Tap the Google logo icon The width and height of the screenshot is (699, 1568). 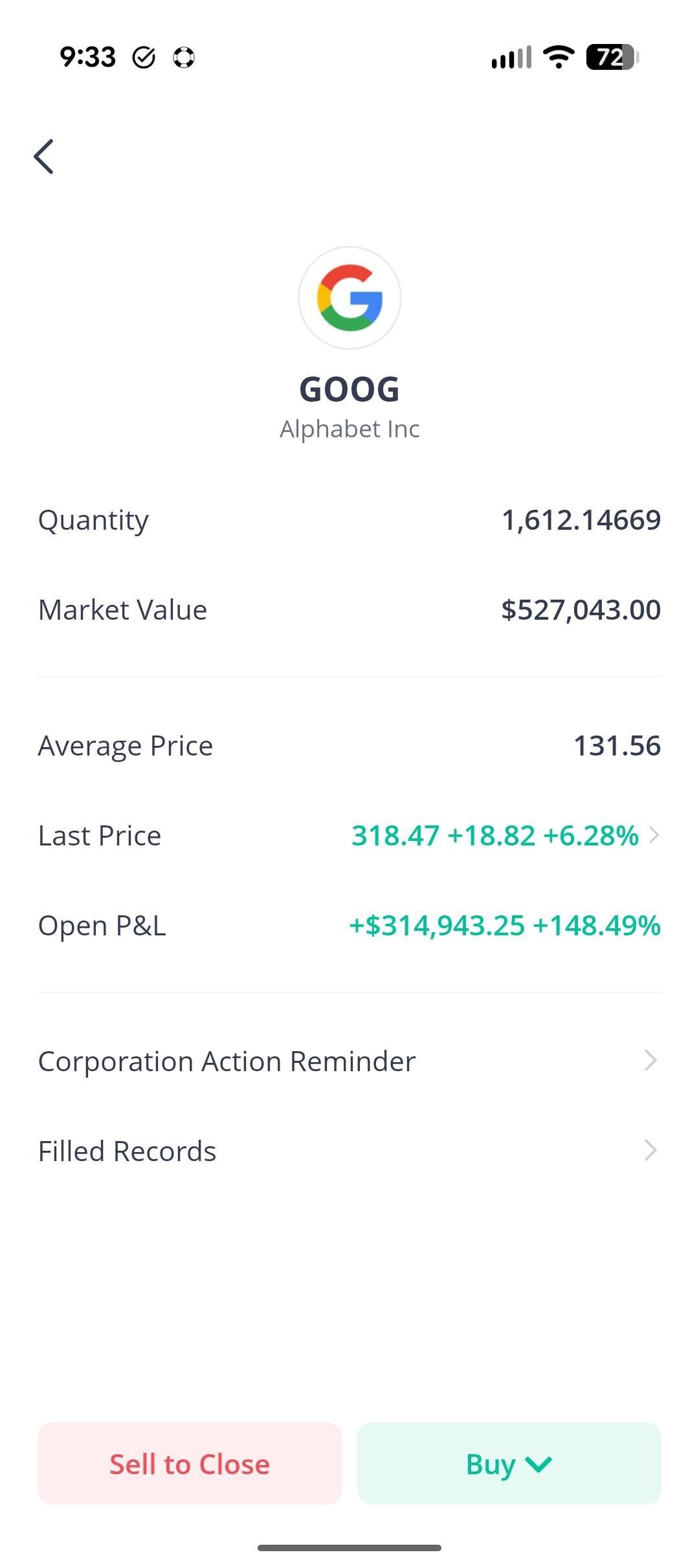349,298
